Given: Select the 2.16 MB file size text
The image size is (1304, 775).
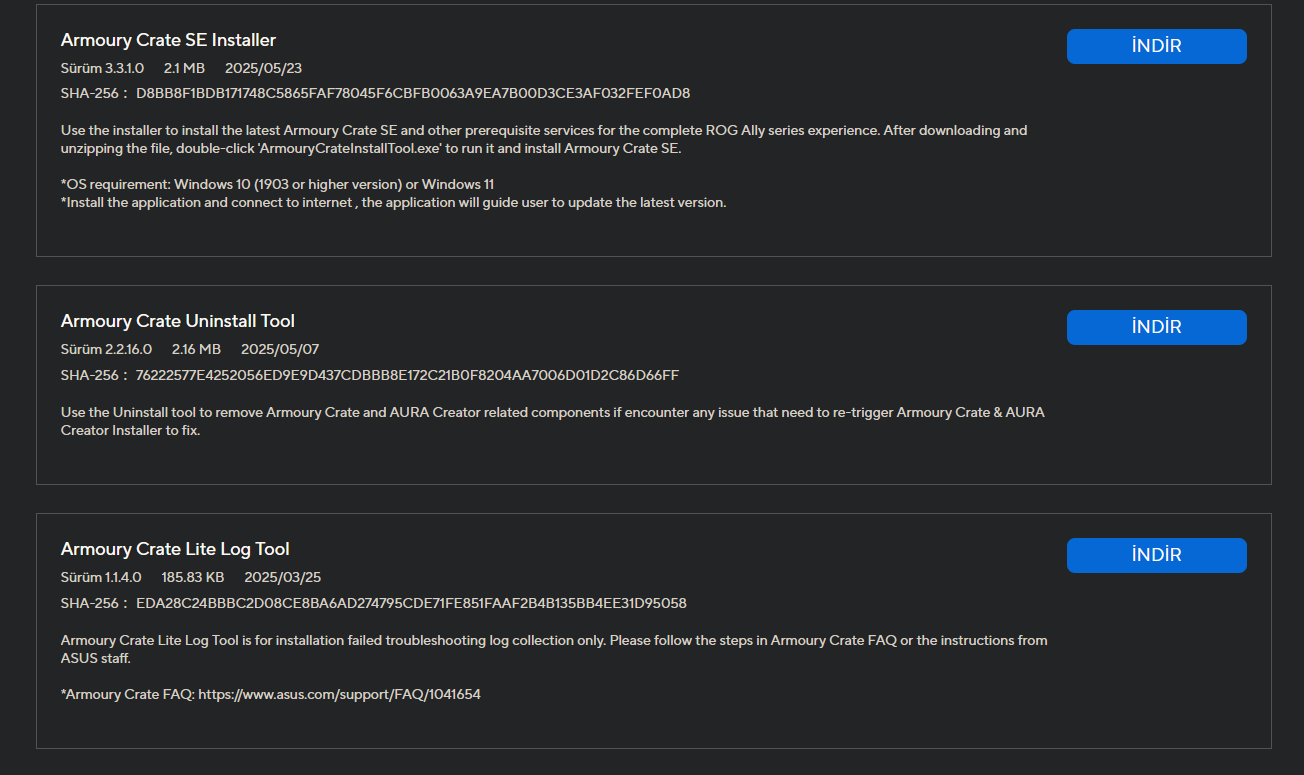Looking at the screenshot, I should coord(196,349).
